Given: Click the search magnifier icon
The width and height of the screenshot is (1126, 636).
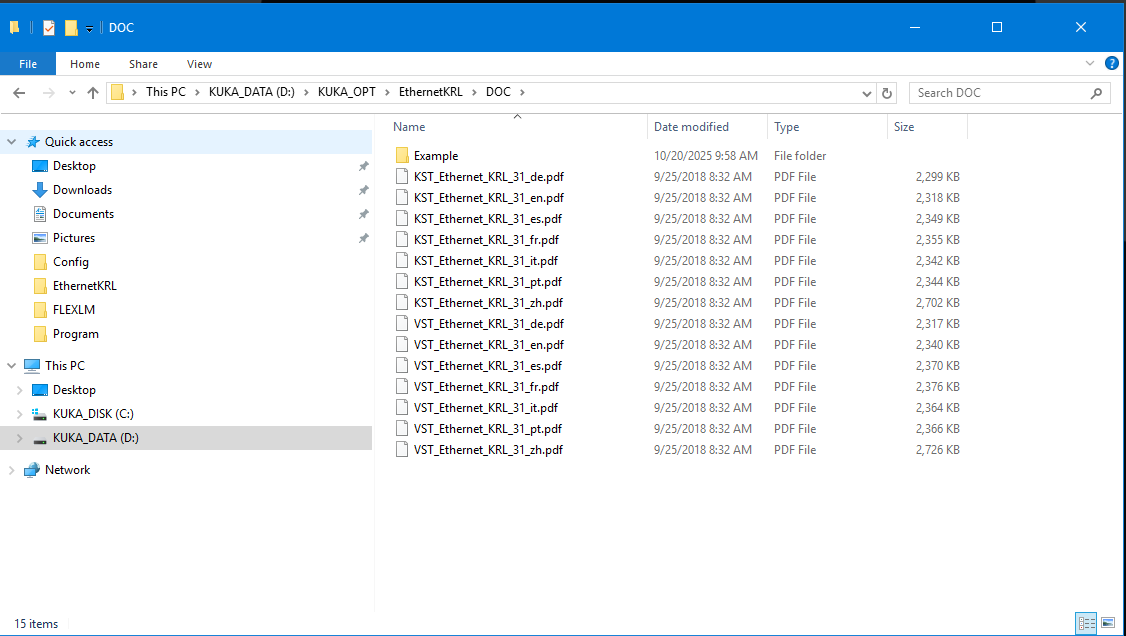Looking at the screenshot, I should tap(1096, 93).
